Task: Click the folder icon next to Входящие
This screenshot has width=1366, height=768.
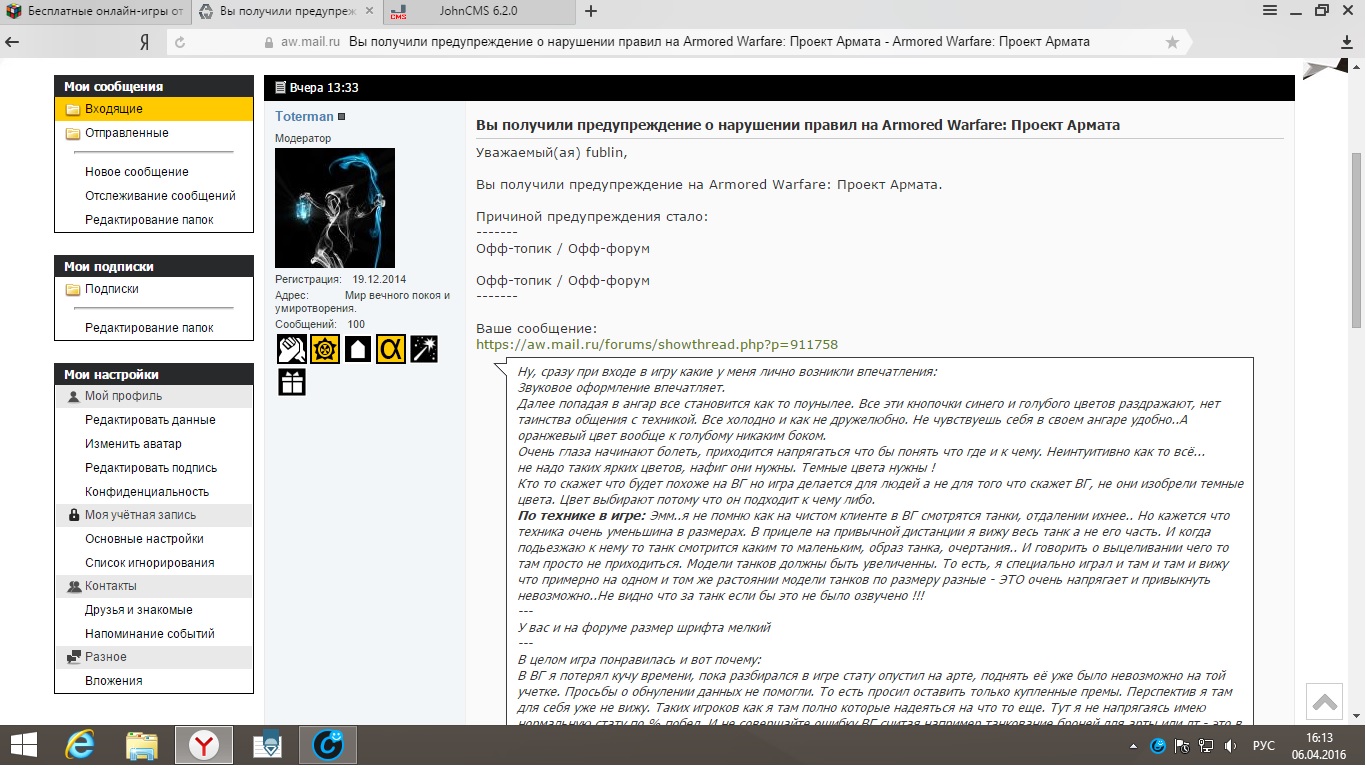Action: [x=72, y=109]
